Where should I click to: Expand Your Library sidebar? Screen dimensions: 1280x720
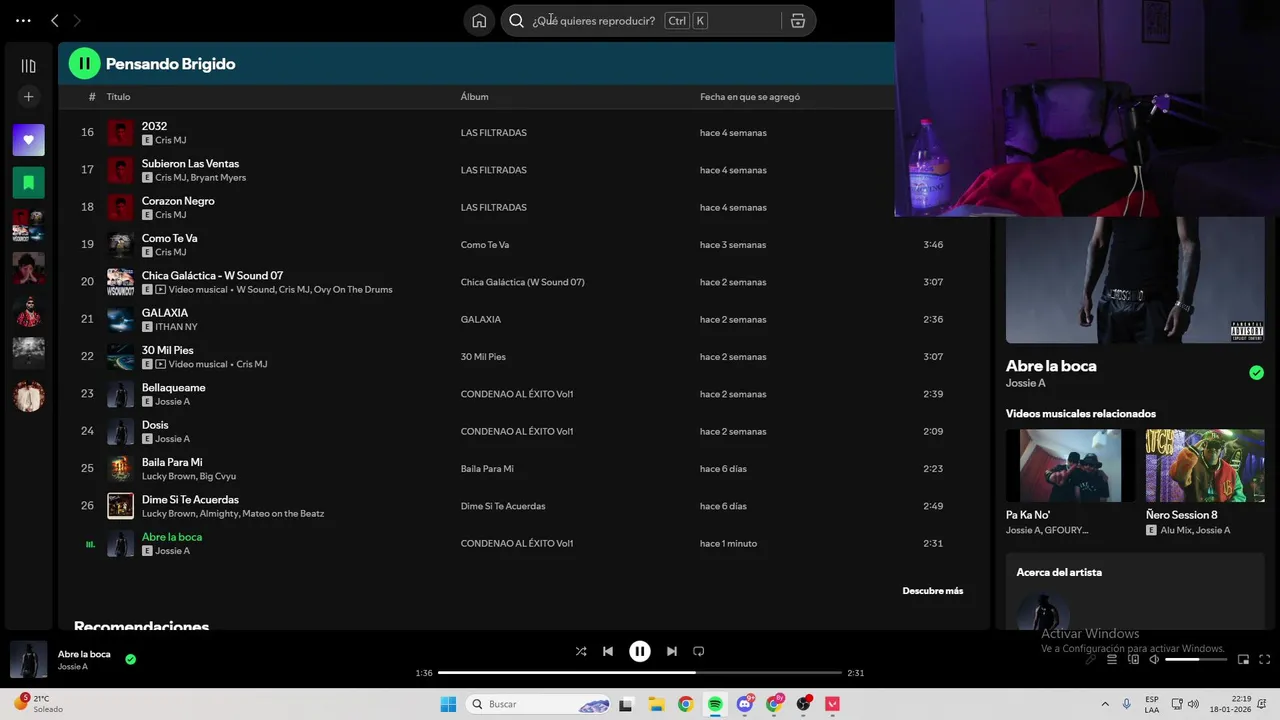(28, 66)
